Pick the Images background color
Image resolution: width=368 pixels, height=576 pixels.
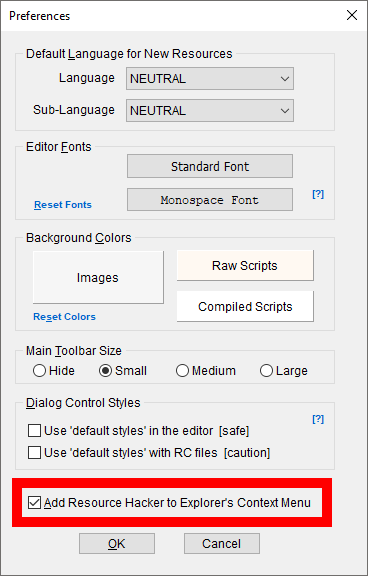pos(98,277)
